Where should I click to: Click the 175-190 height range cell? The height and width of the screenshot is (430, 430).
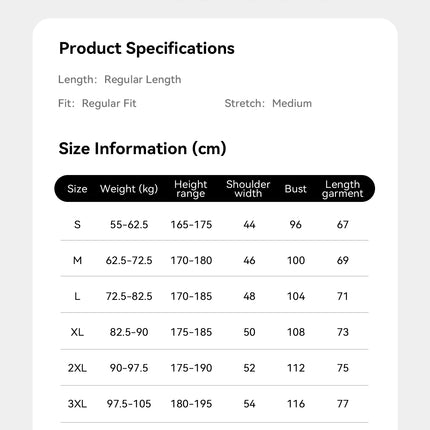point(191,368)
